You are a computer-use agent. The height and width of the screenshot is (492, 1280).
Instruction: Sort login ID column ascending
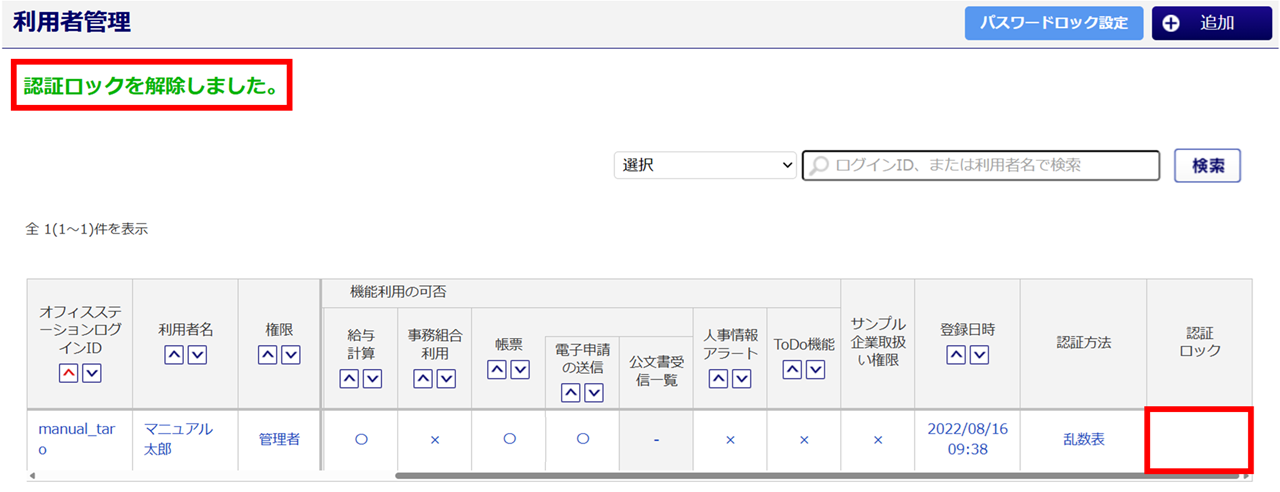pyautogui.click(x=69, y=373)
